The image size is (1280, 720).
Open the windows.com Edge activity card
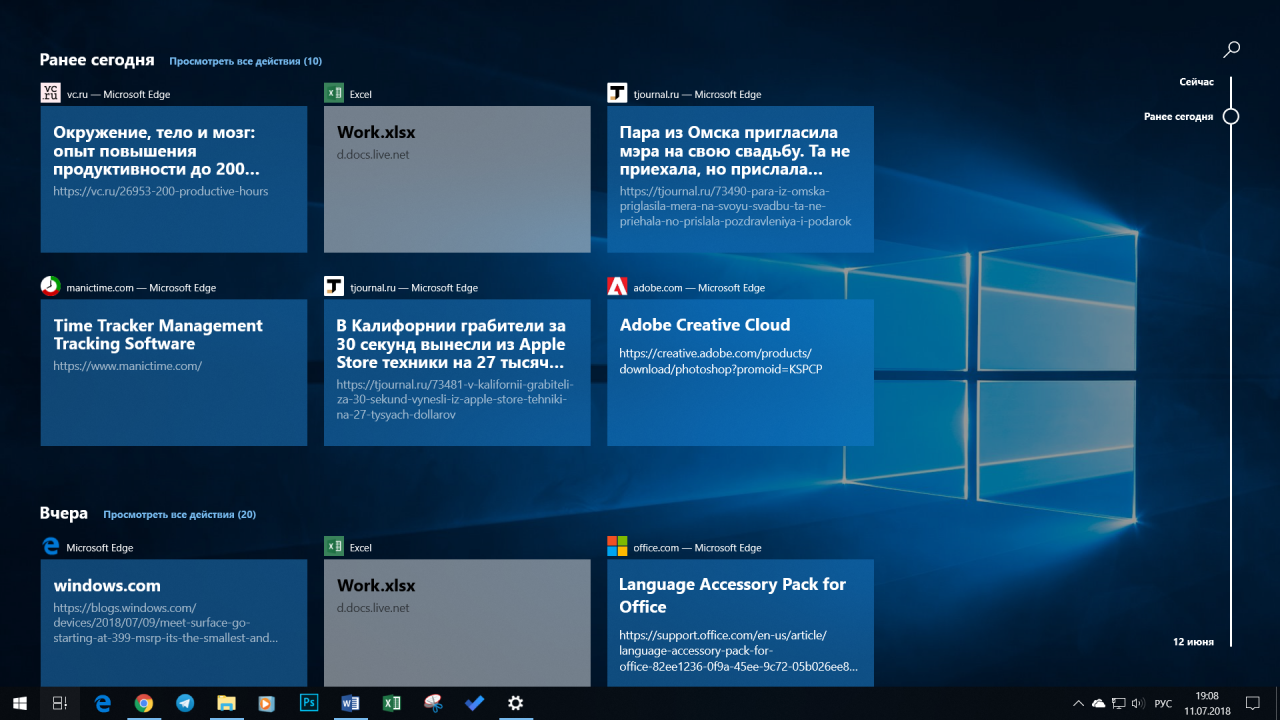click(x=174, y=622)
